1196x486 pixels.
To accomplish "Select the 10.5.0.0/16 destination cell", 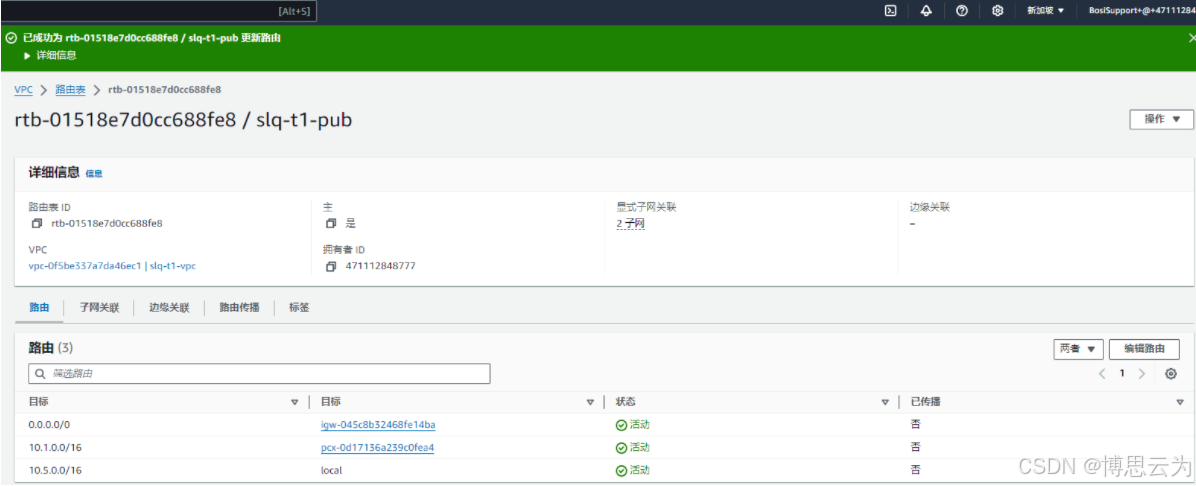I will click(x=55, y=471).
